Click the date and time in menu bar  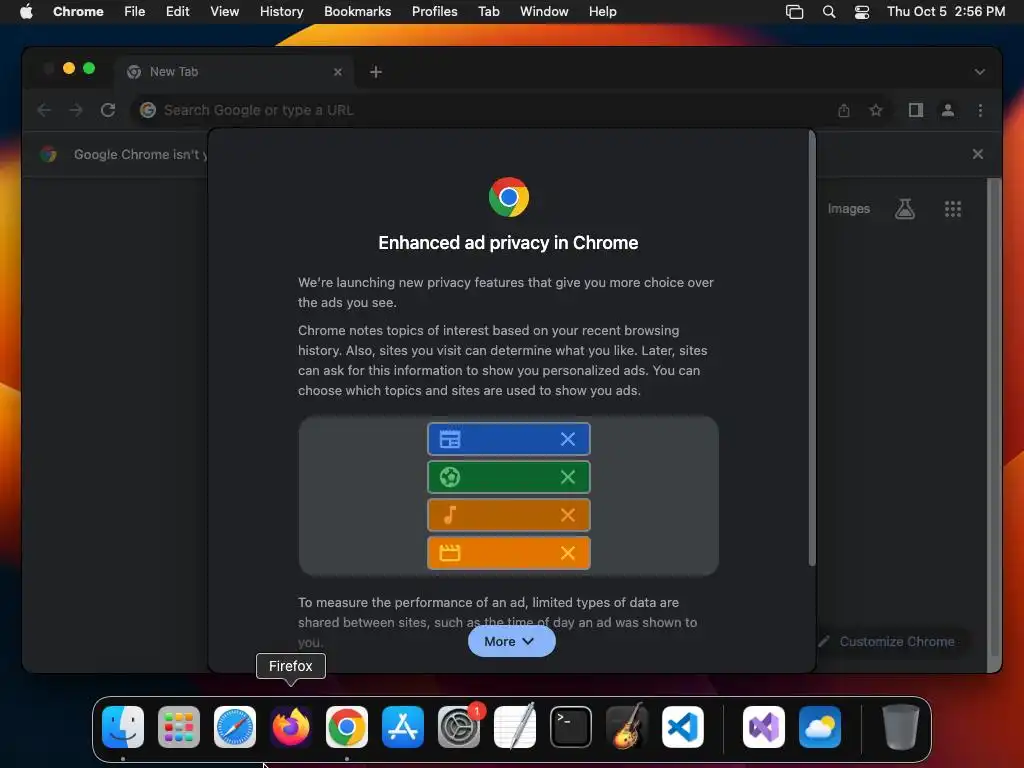point(946,12)
